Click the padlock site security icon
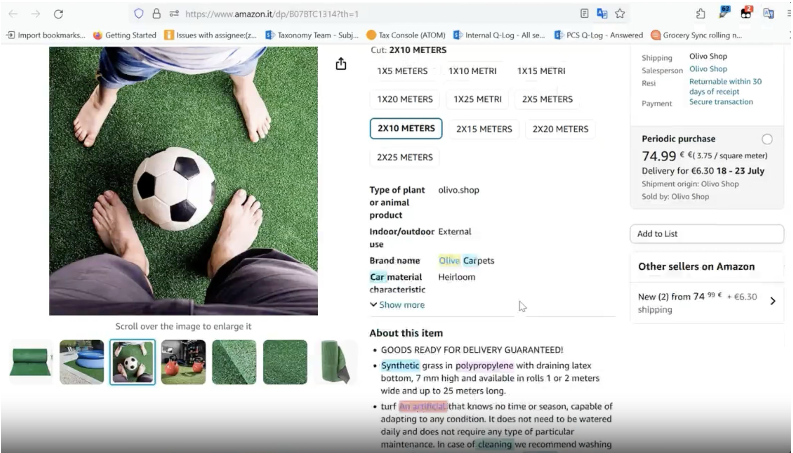Image resolution: width=793 pixels, height=453 pixels. click(156, 14)
